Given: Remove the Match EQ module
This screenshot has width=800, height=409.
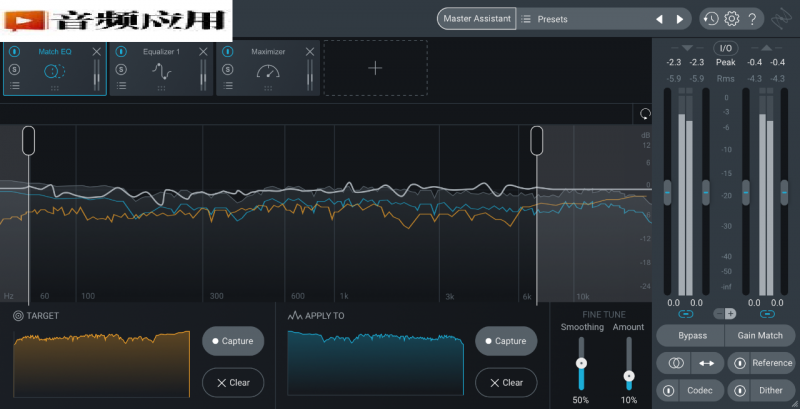Looking at the screenshot, I should 97,52.
